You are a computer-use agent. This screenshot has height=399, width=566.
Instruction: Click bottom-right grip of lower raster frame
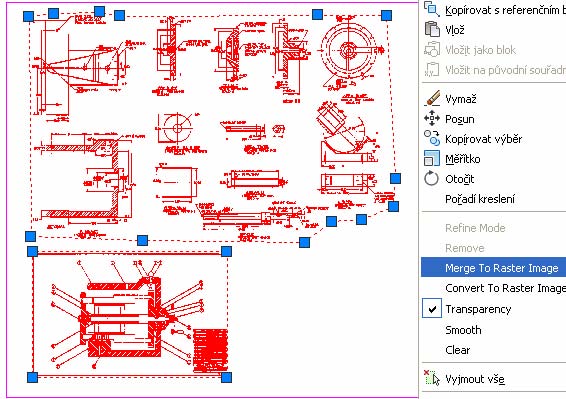coord(226,377)
